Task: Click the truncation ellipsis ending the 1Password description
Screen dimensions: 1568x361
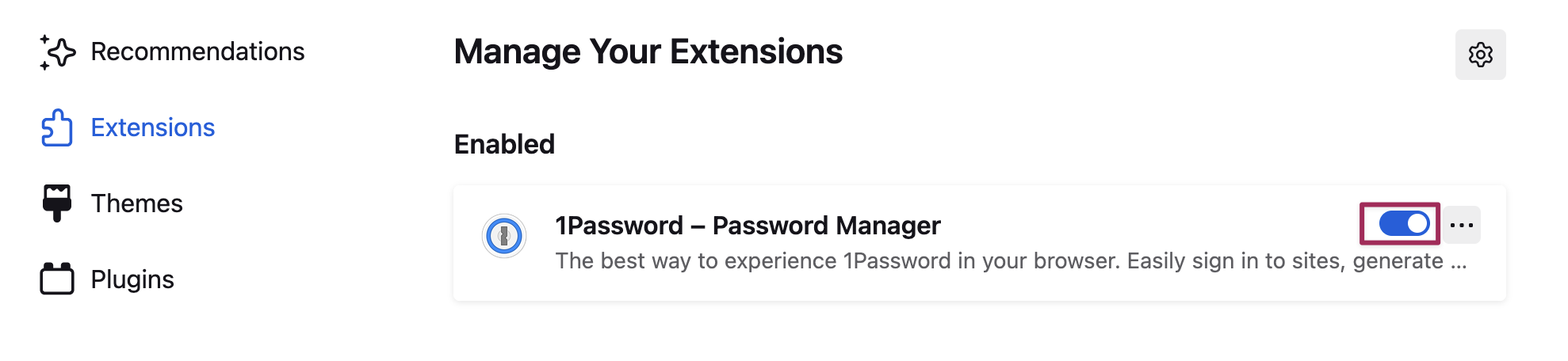Action: pyautogui.click(x=1459, y=263)
